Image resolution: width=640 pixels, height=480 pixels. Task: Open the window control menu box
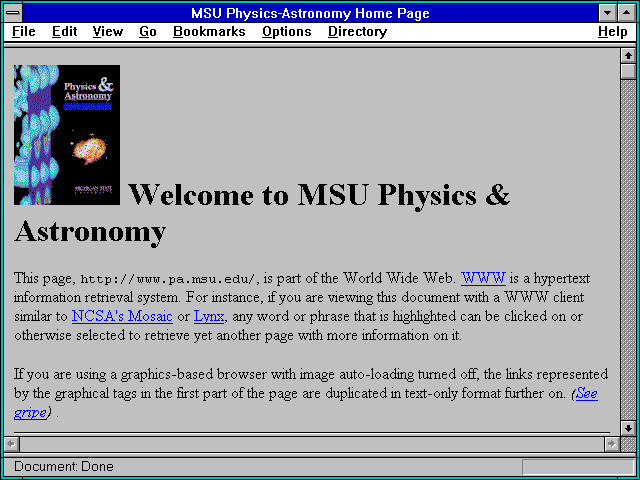click(x=13, y=13)
